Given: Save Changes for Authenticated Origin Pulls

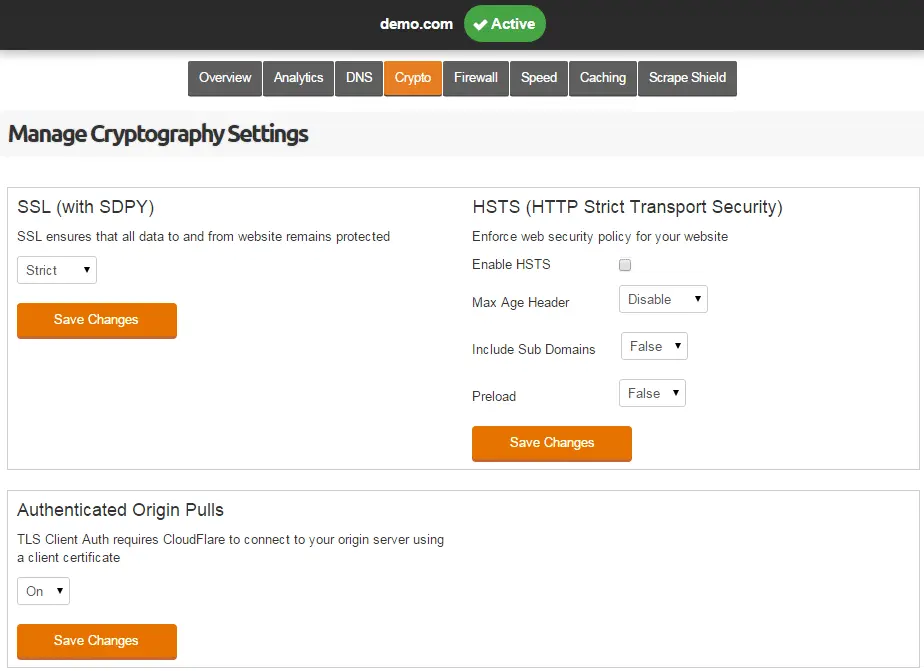Looking at the screenshot, I should [97, 642].
